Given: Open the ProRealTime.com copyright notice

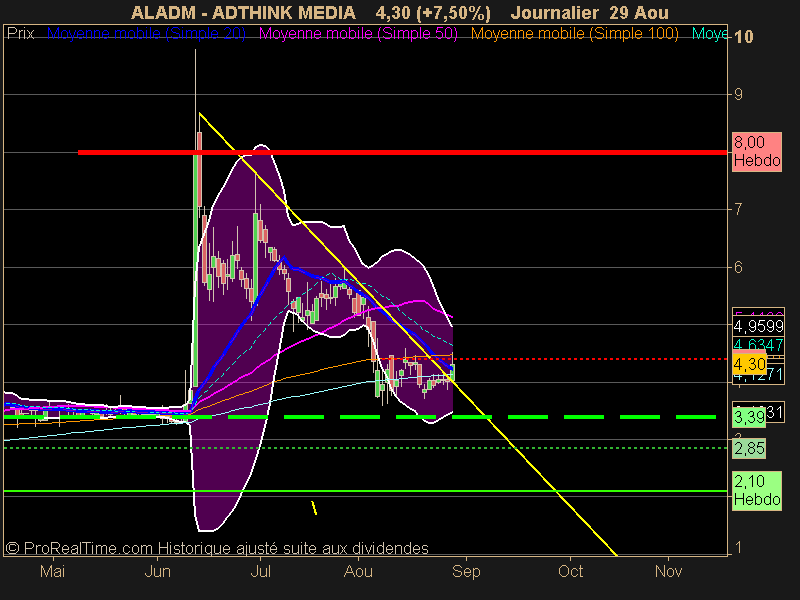Looking at the screenshot, I should coord(217,548).
